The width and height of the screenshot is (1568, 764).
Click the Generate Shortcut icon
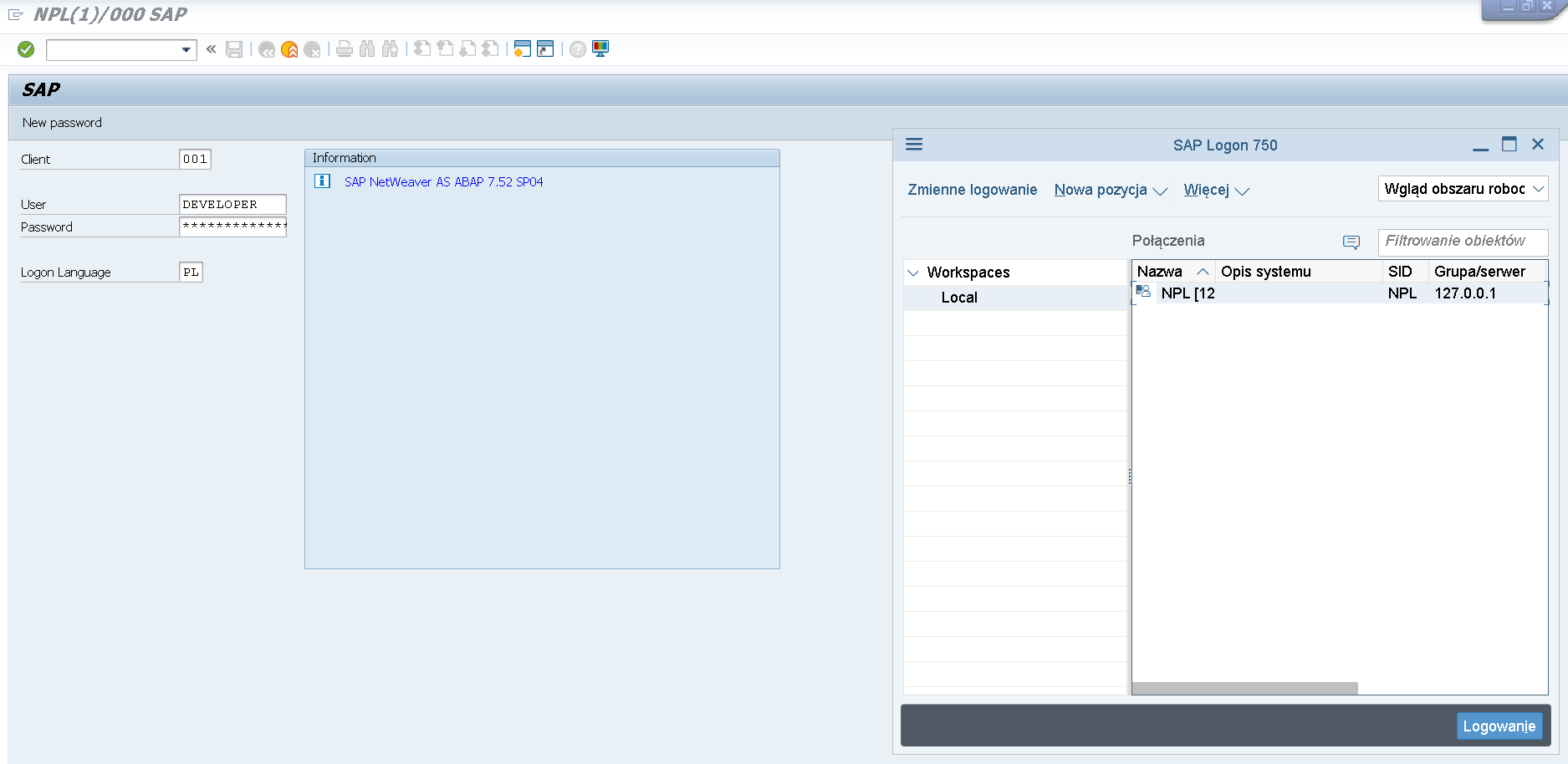(545, 49)
